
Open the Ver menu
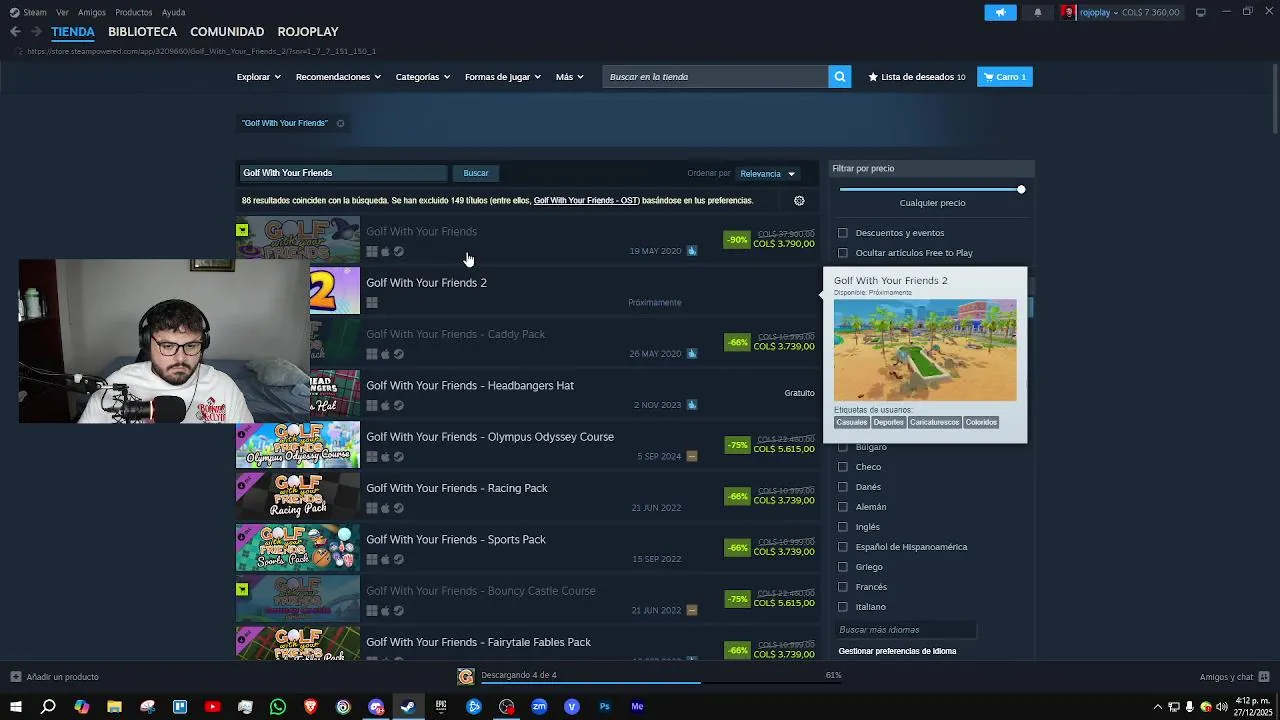(x=62, y=12)
